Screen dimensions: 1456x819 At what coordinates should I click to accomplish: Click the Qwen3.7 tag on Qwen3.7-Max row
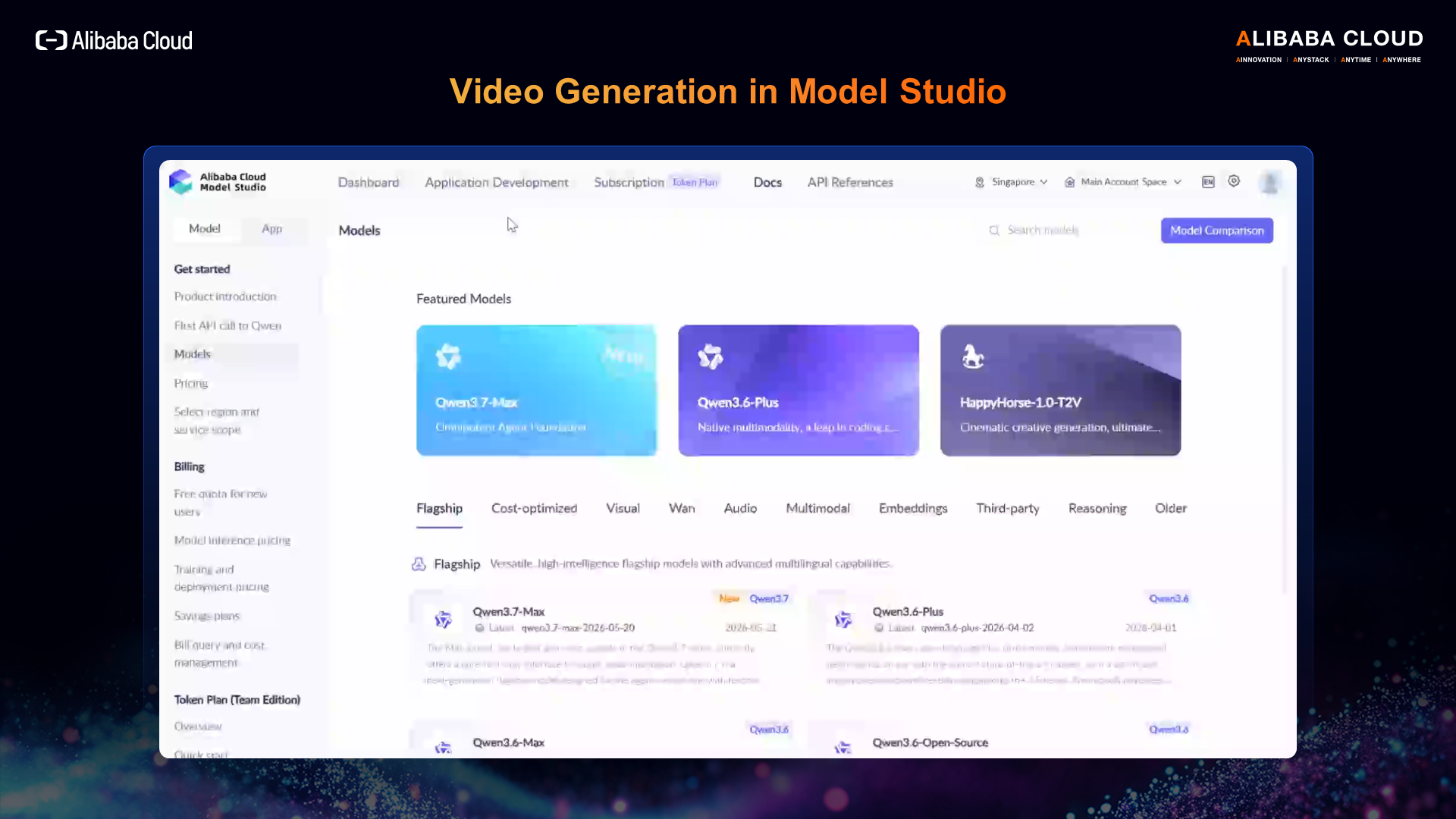[769, 598]
